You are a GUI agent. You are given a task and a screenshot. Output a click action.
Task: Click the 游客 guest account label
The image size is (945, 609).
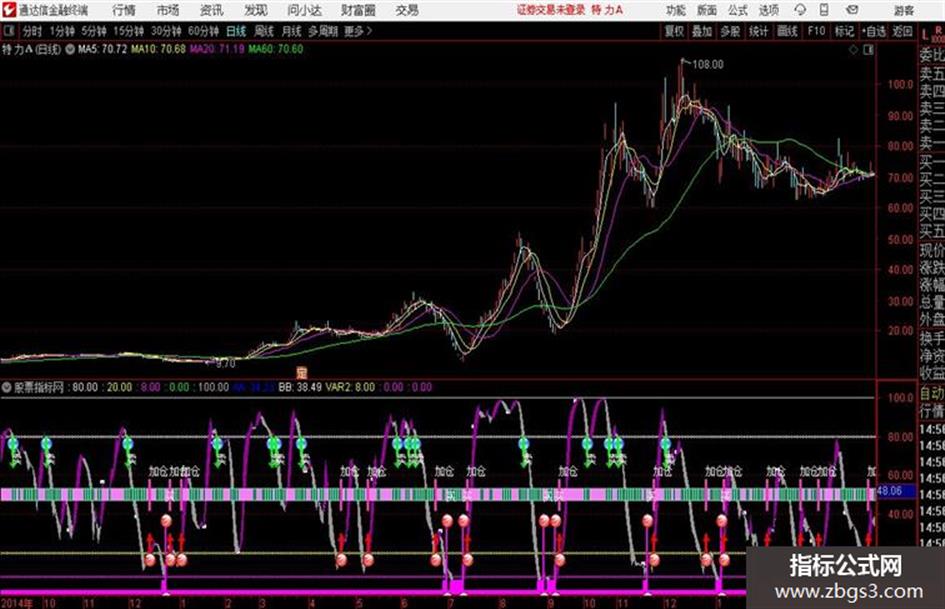(903, 10)
